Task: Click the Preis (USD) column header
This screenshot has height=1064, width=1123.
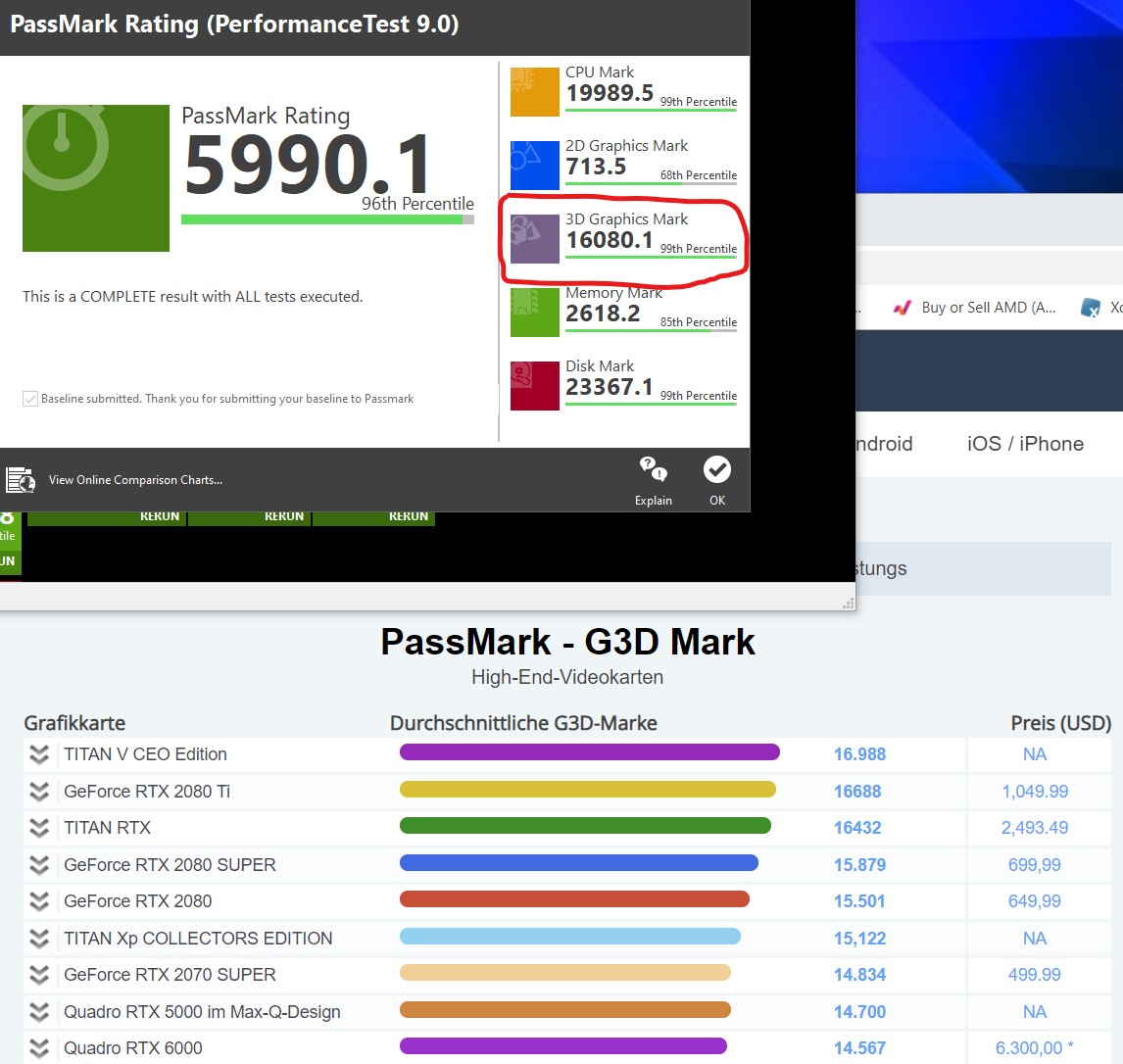Action: coord(1060,723)
